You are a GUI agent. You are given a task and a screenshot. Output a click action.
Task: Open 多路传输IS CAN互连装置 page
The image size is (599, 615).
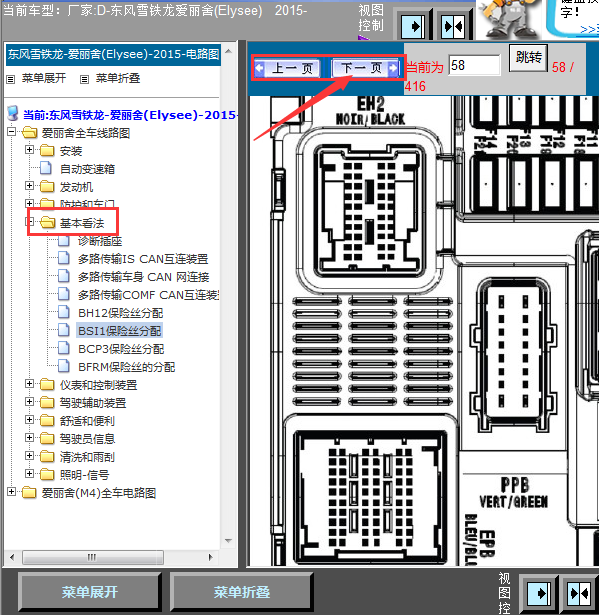tap(143, 259)
